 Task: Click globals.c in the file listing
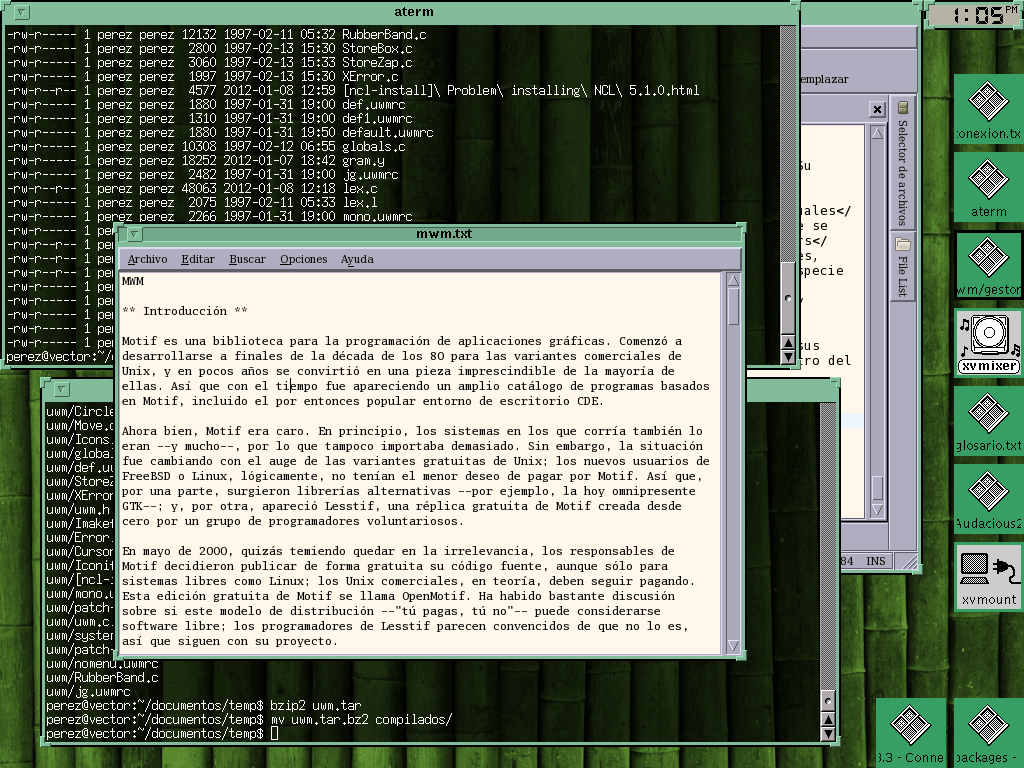point(374,147)
